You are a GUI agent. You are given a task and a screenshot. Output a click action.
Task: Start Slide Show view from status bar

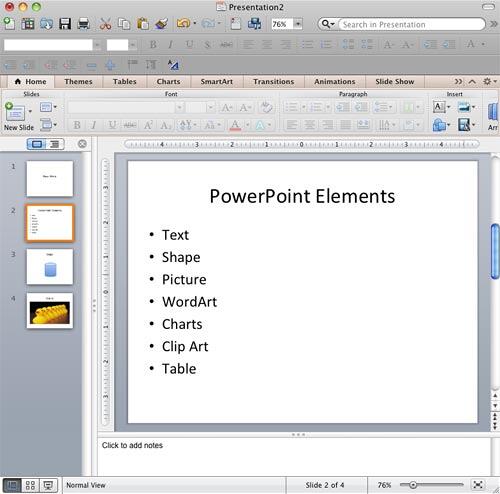48,485
